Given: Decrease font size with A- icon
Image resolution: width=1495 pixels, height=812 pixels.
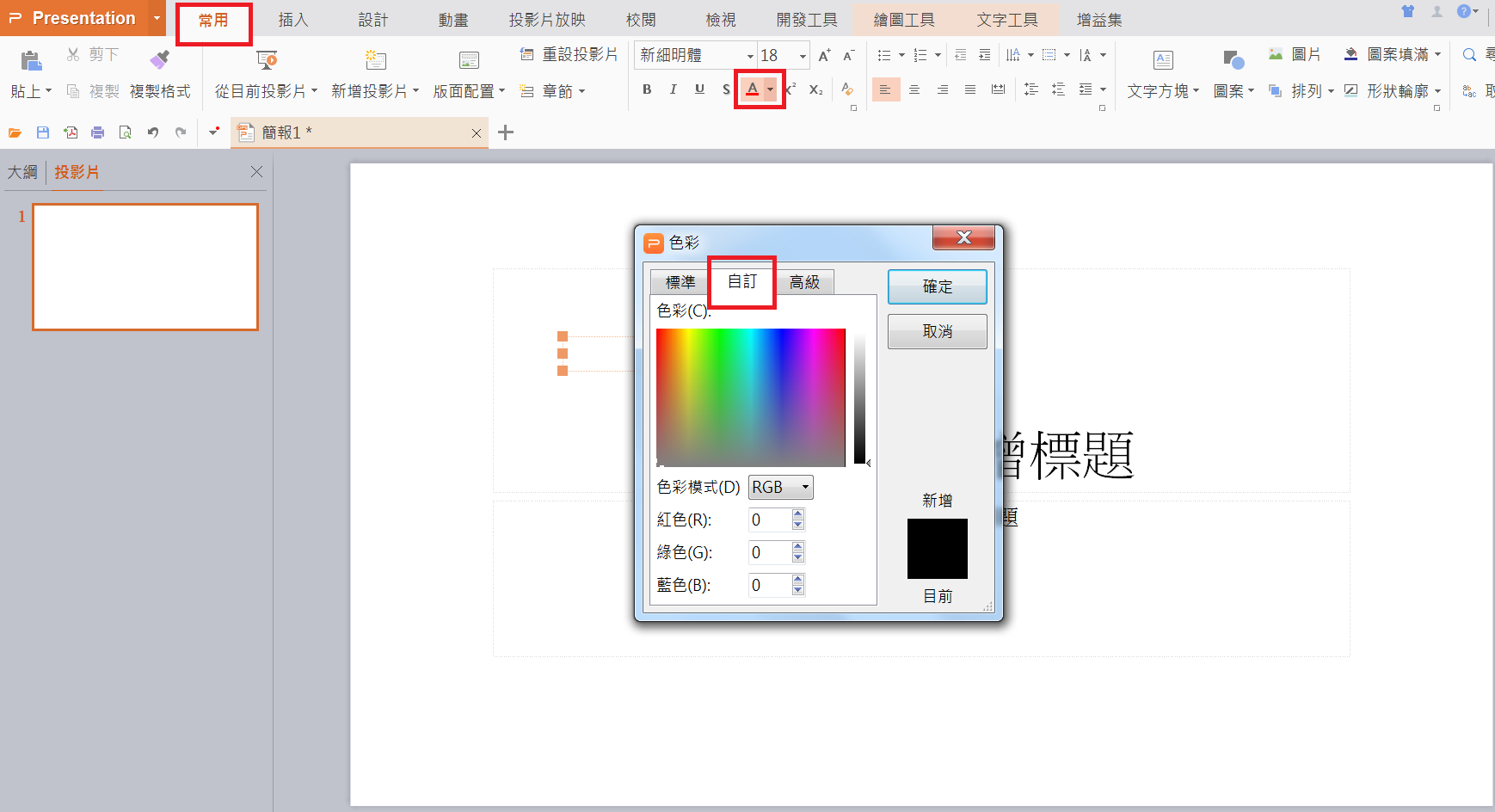Looking at the screenshot, I should 848,55.
